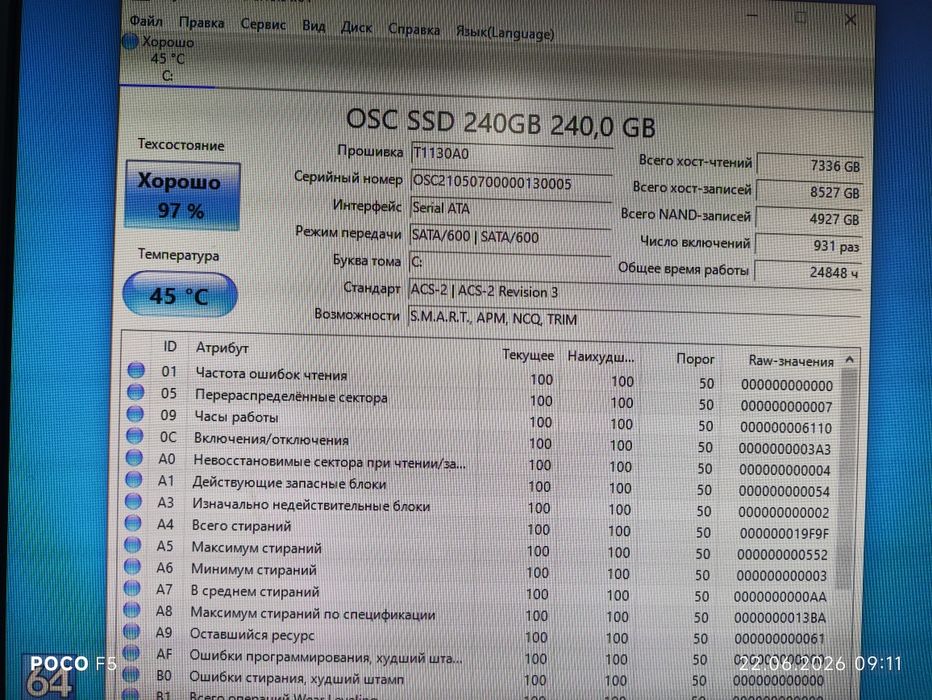Click the blue status icon for Частота ошибок чтения
Image resolution: width=932 pixels, height=700 pixels.
pyautogui.click(x=136, y=370)
